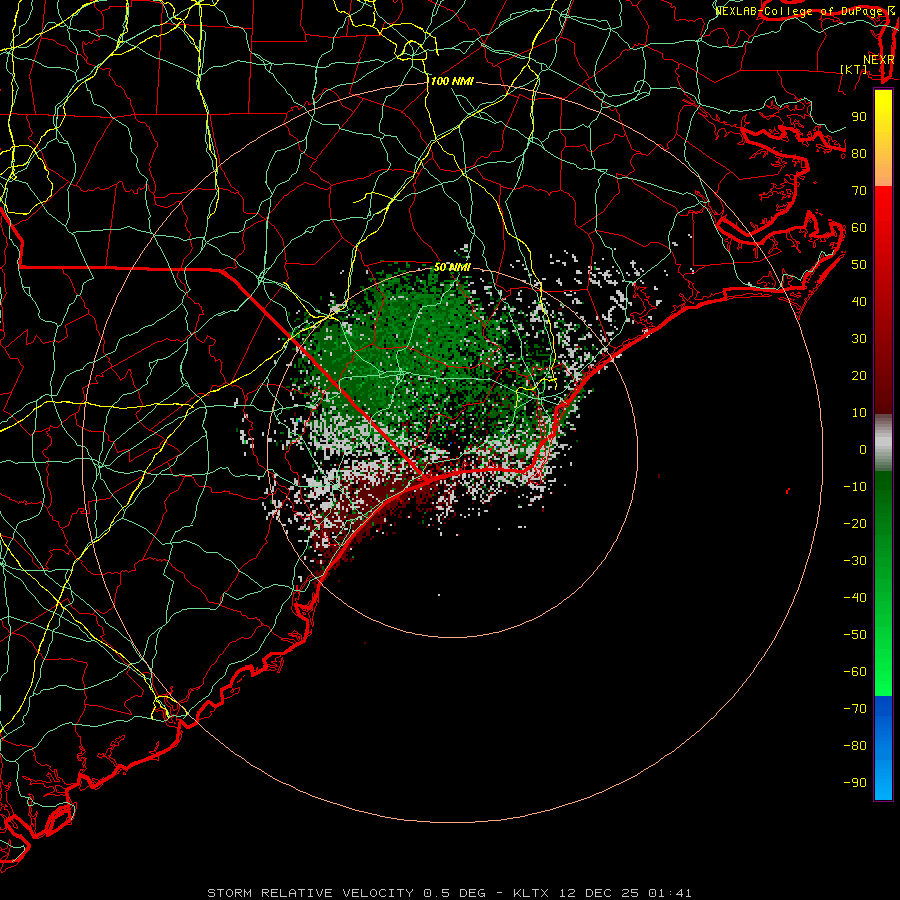This screenshot has height=900, width=900.
Task: Click the KLTX station identifier in caption
Action: [531, 893]
